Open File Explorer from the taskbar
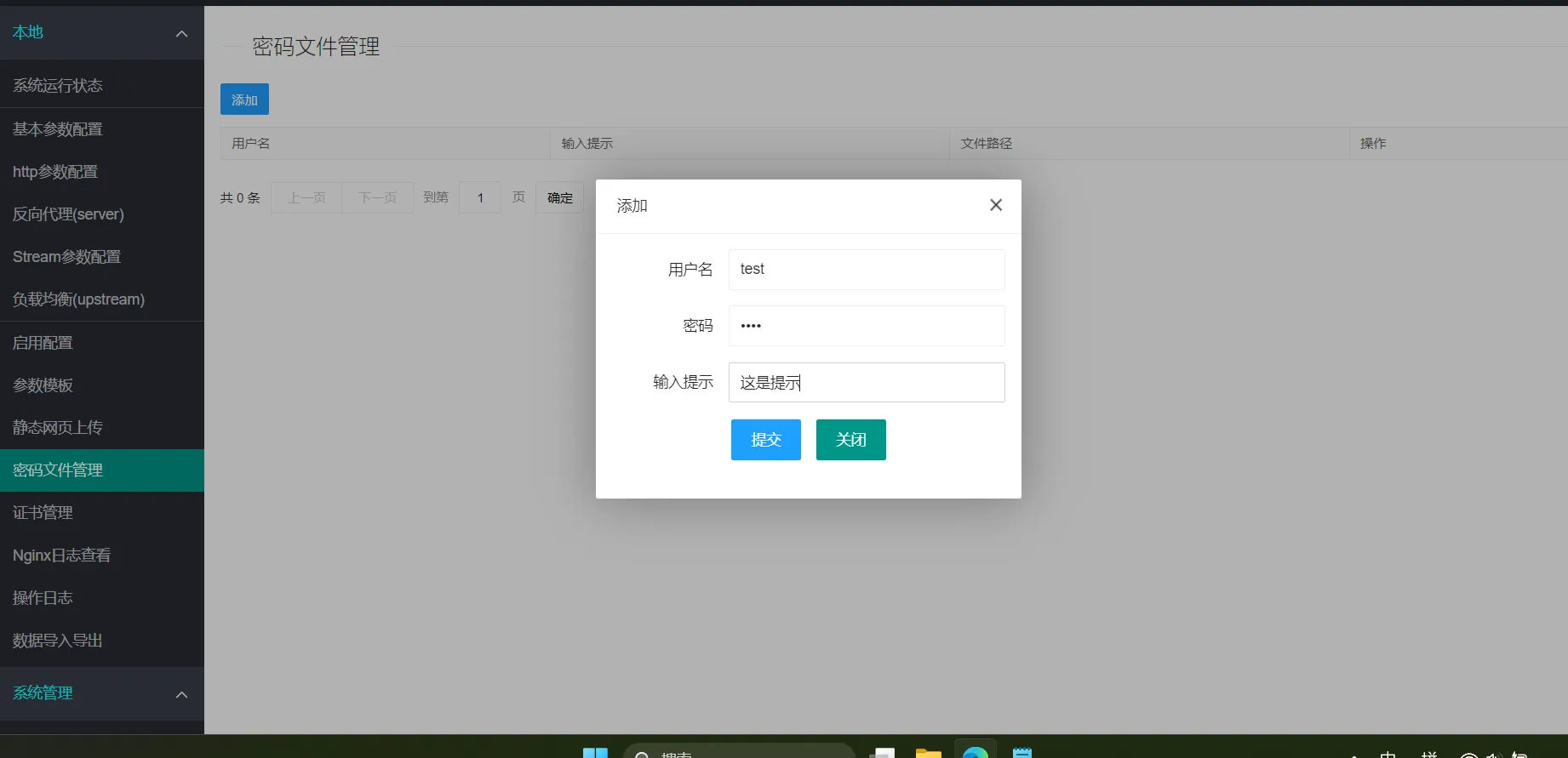This screenshot has height=758, width=1568. (928, 753)
